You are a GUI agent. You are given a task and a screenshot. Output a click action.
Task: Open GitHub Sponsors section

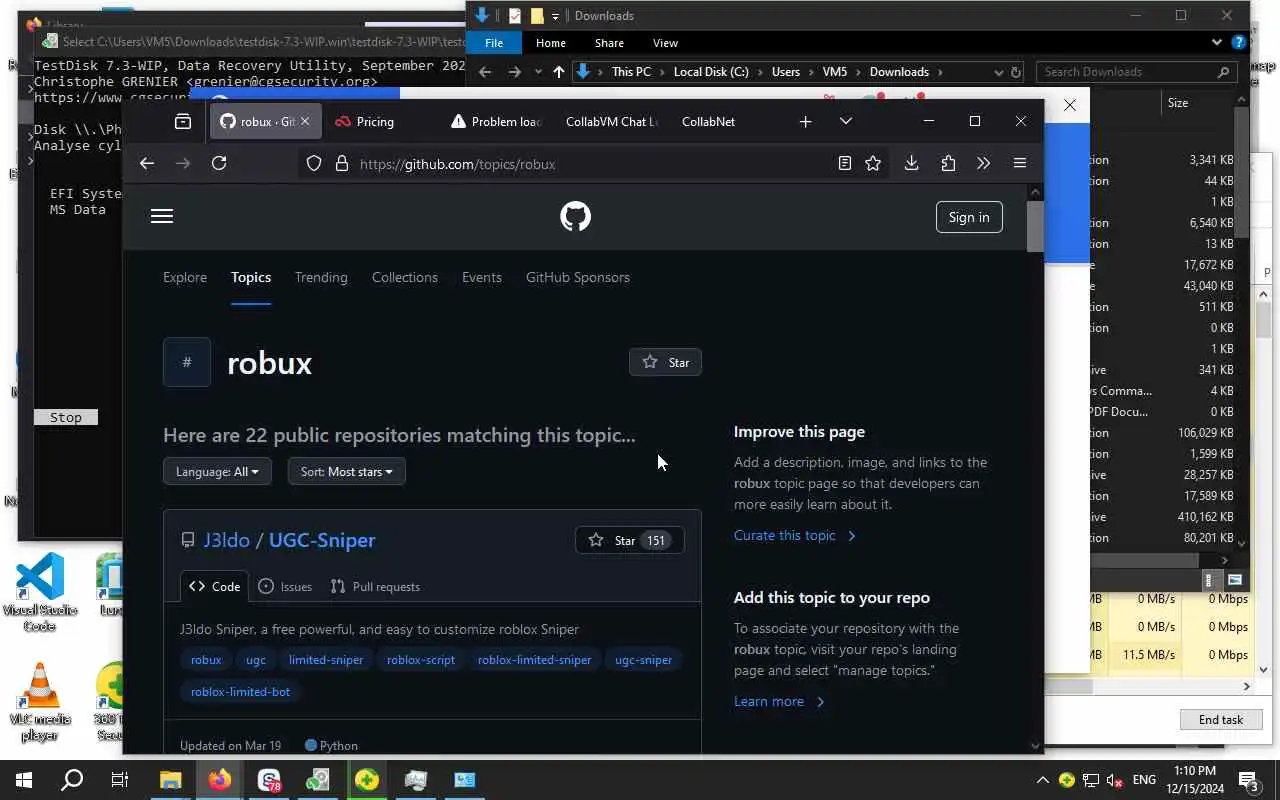point(578,277)
